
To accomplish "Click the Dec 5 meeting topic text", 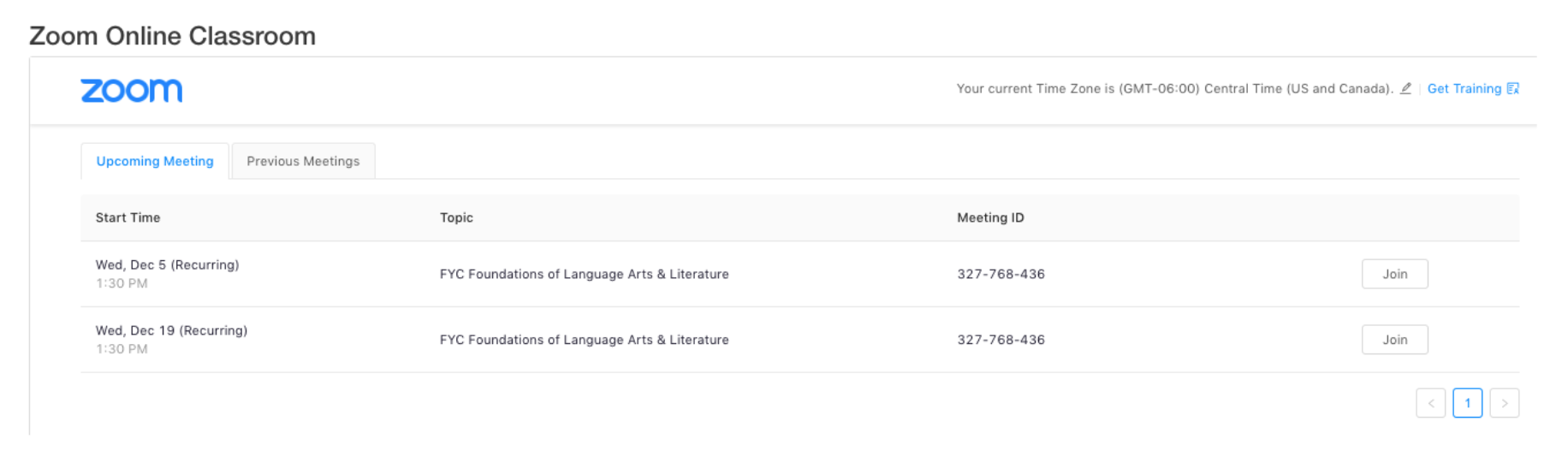I will [584, 274].
